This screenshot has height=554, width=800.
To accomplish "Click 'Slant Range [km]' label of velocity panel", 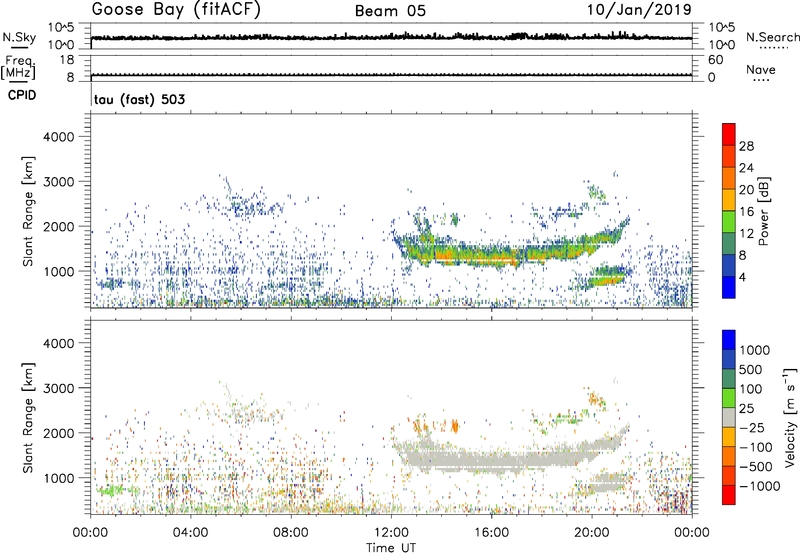I will tap(28, 418).
